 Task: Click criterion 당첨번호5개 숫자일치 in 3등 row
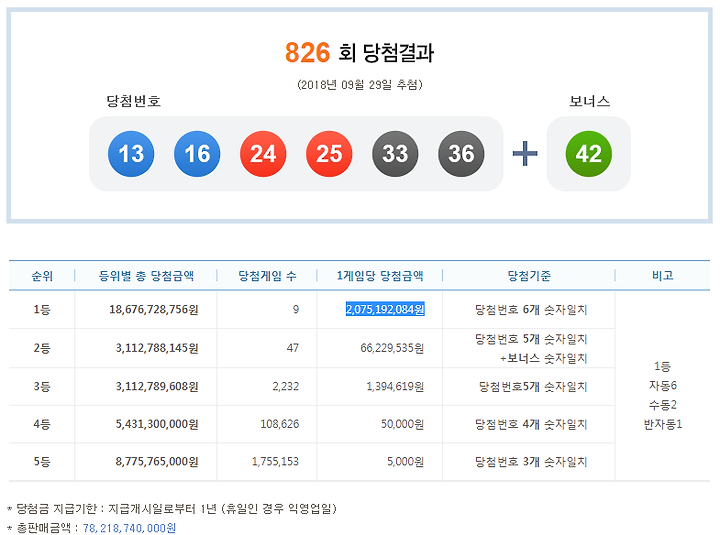point(533,386)
